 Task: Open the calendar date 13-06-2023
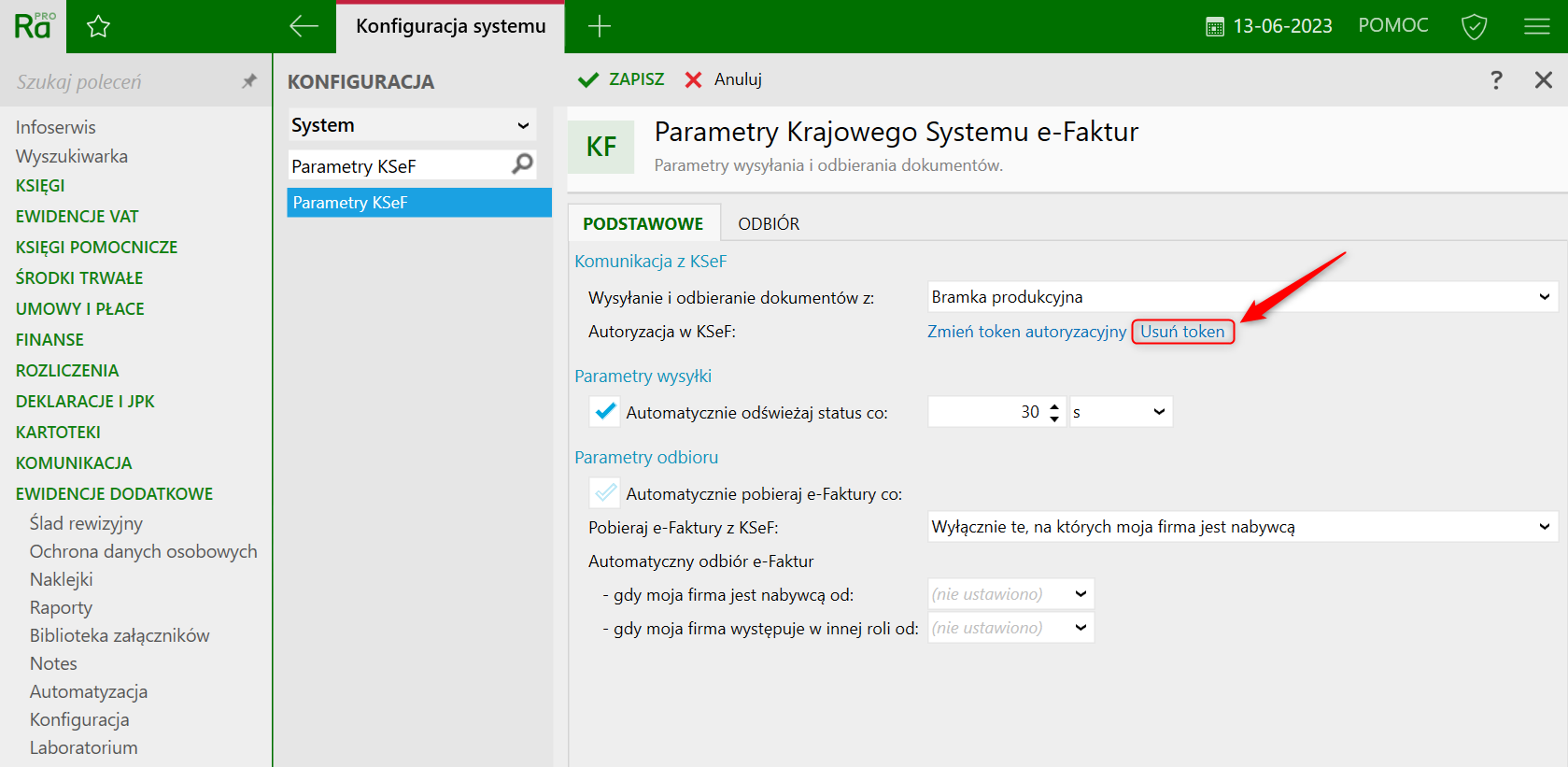(x=1269, y=26)
